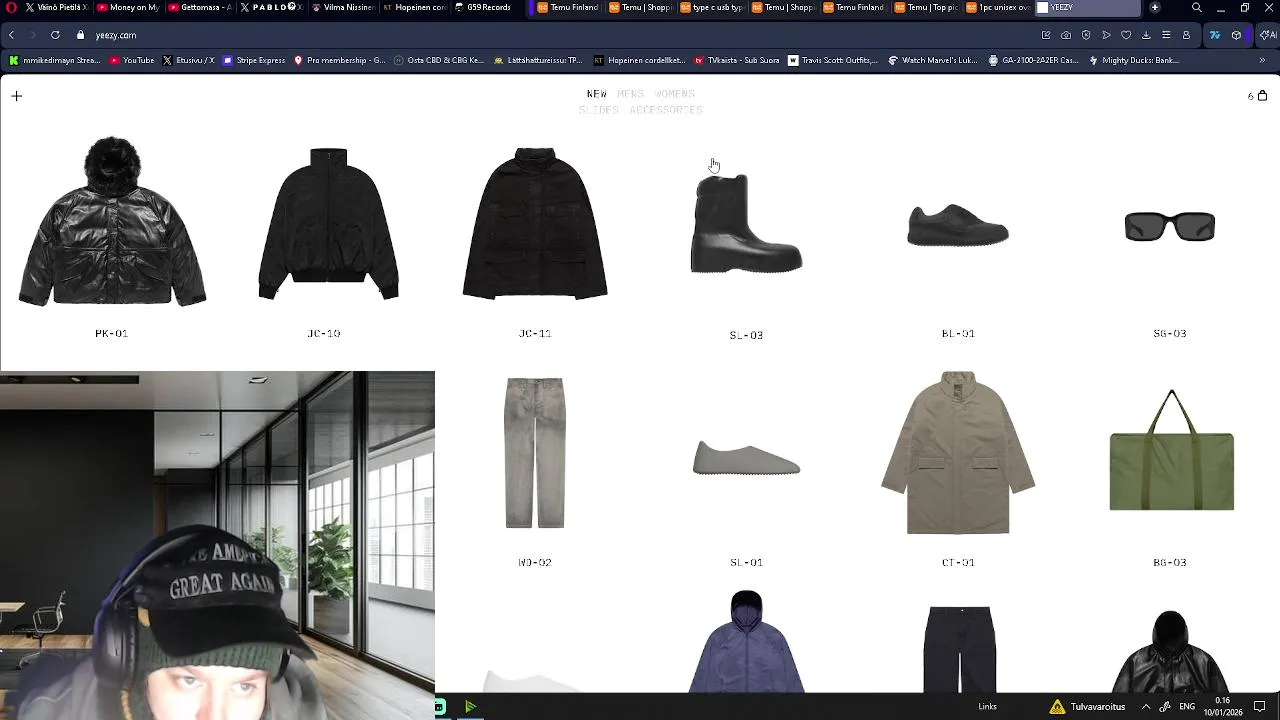
Task: Open the extensions cube icon
Action: click(1236, 35)
